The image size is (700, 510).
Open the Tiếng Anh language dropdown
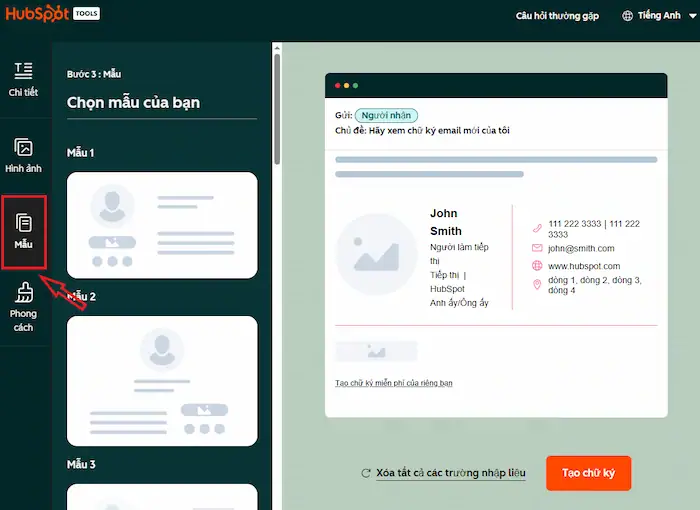click(659, 16)
